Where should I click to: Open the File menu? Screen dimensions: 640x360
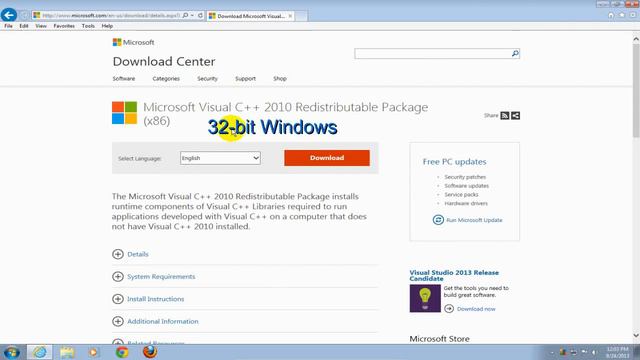8,26
